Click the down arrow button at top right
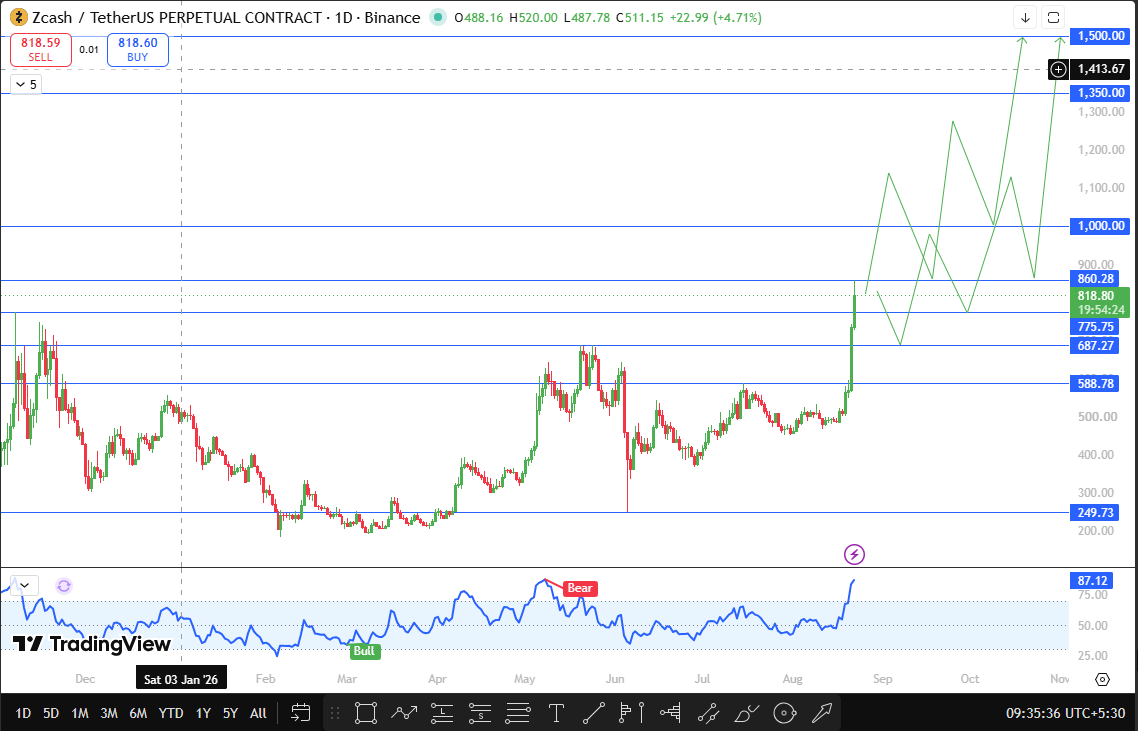The height and width of the screenshot is (731, 1138). tap(1026, 17)
